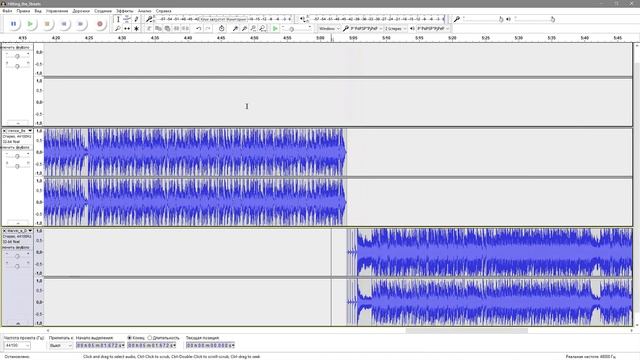Click the Stop transport button
This screenshot has width=640, height=360.
47,24
